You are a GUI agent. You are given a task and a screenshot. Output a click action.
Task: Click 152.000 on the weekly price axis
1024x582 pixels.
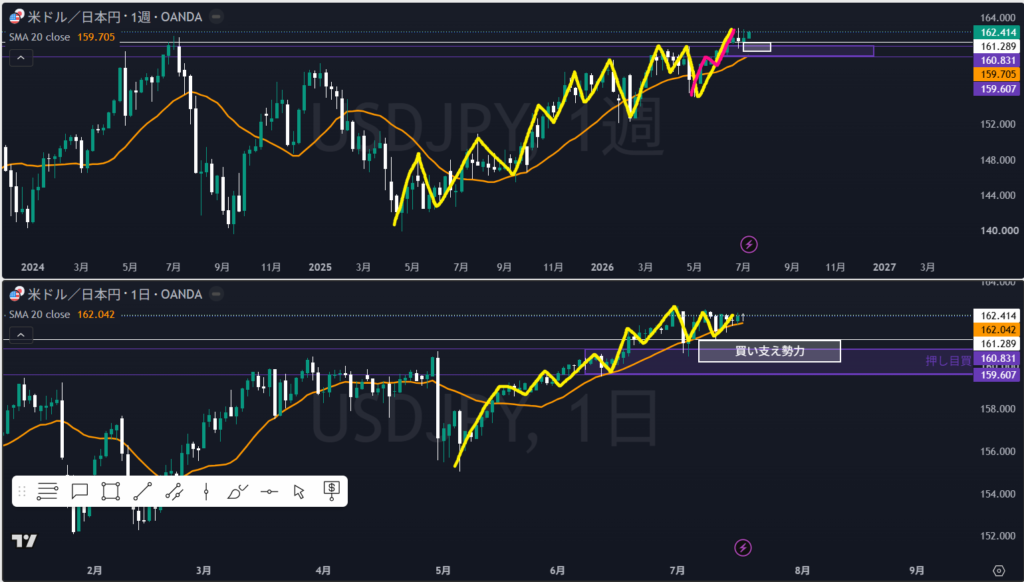[999, 124]
